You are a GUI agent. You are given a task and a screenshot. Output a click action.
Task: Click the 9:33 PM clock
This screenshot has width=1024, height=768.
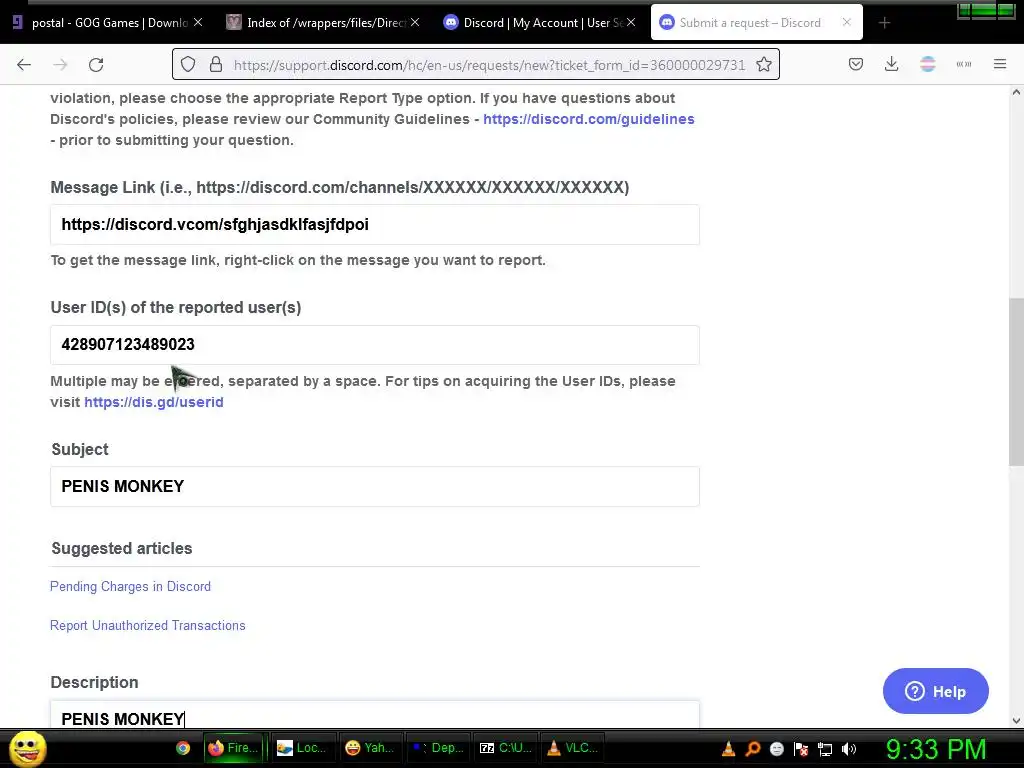pos(936,749)
